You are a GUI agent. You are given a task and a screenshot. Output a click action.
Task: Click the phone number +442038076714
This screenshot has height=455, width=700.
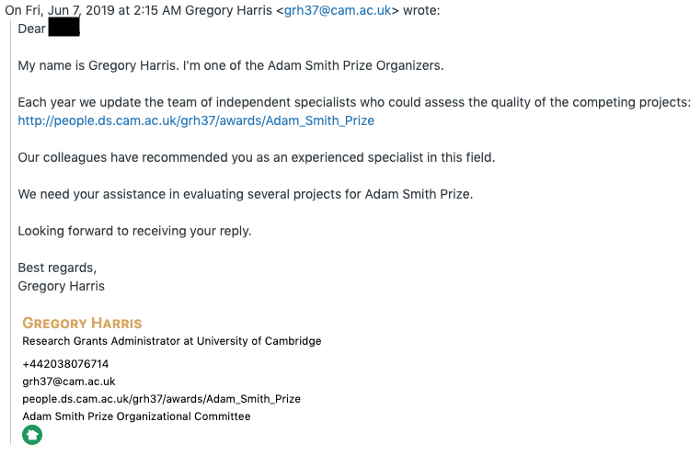point(66,364)
